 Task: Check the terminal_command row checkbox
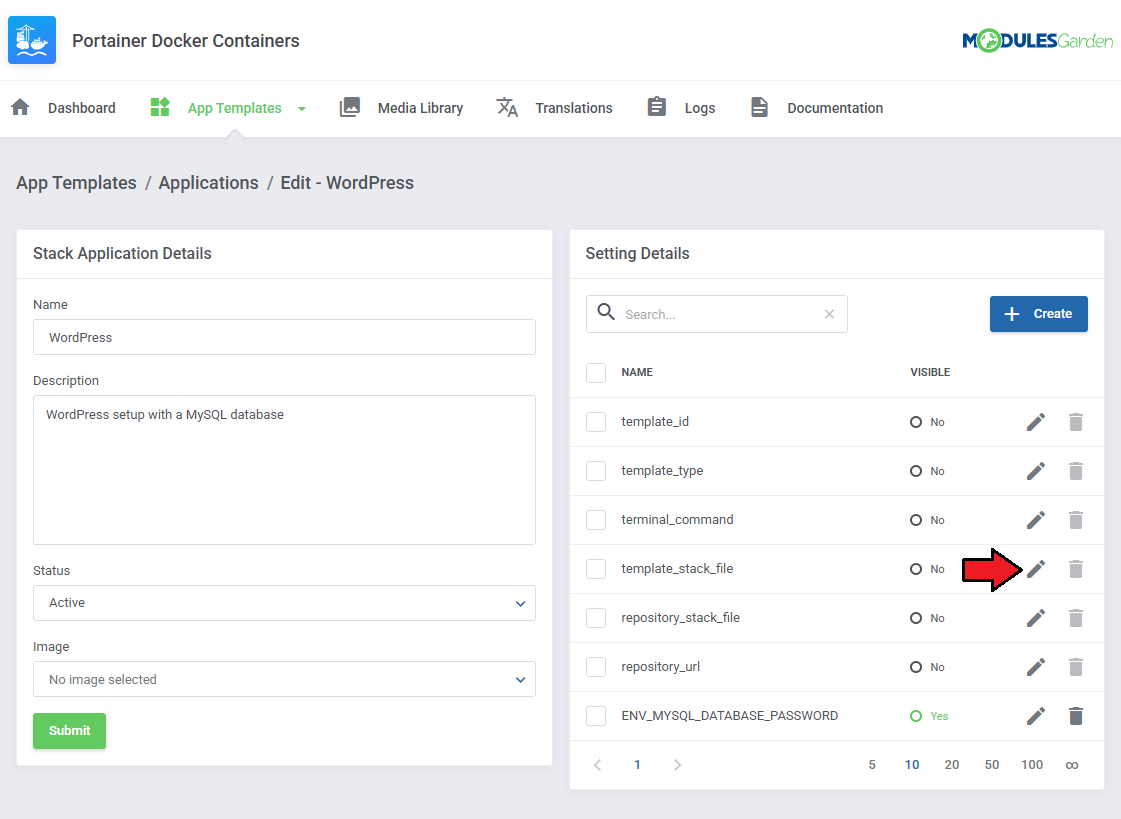pos(596,520)
